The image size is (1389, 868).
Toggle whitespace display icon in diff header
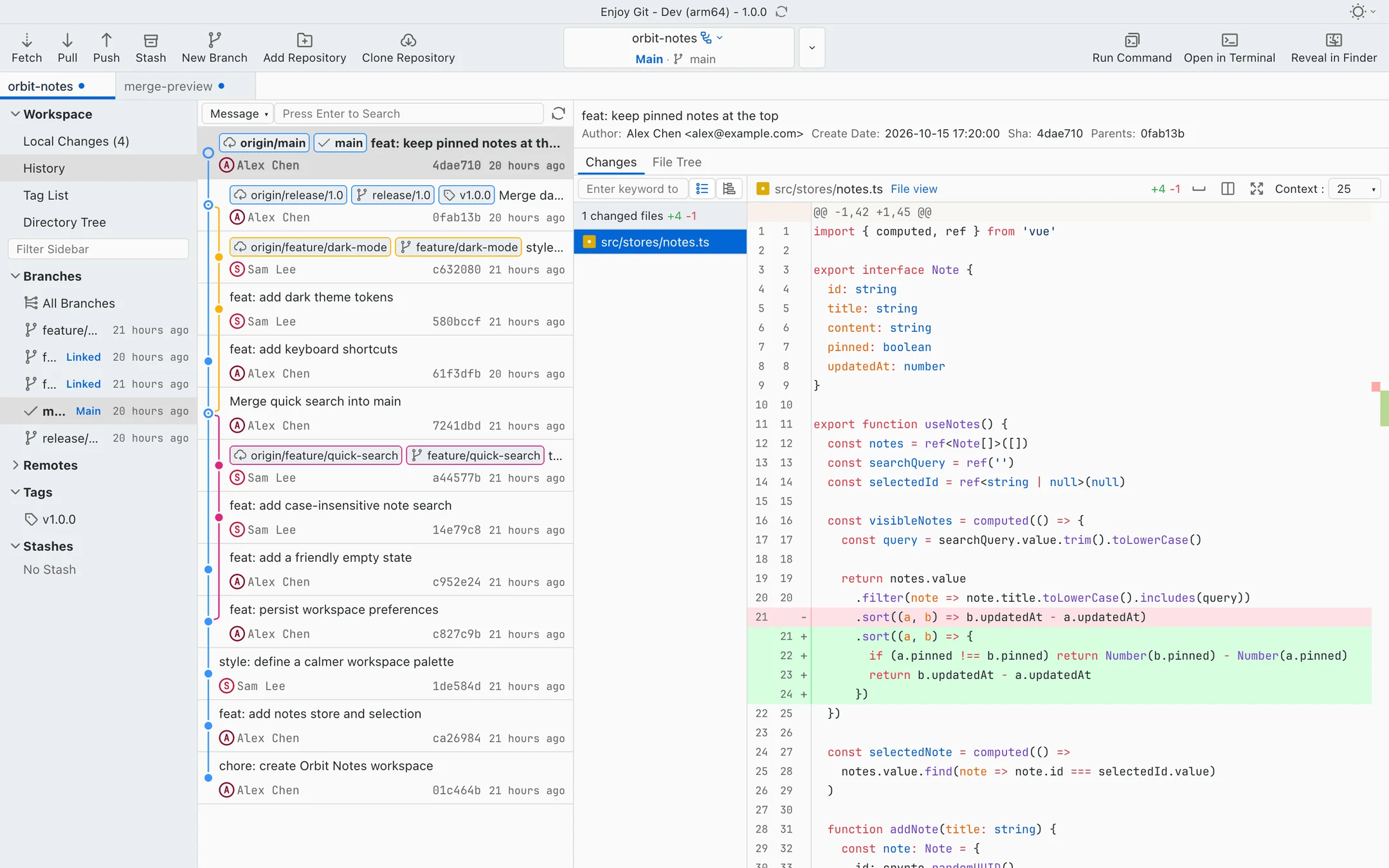pos(1199,189)
